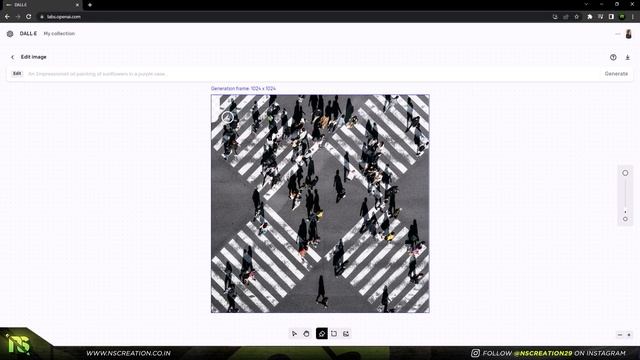
Task: Click the green browser profile icon
Action: (x=622, y=17)
